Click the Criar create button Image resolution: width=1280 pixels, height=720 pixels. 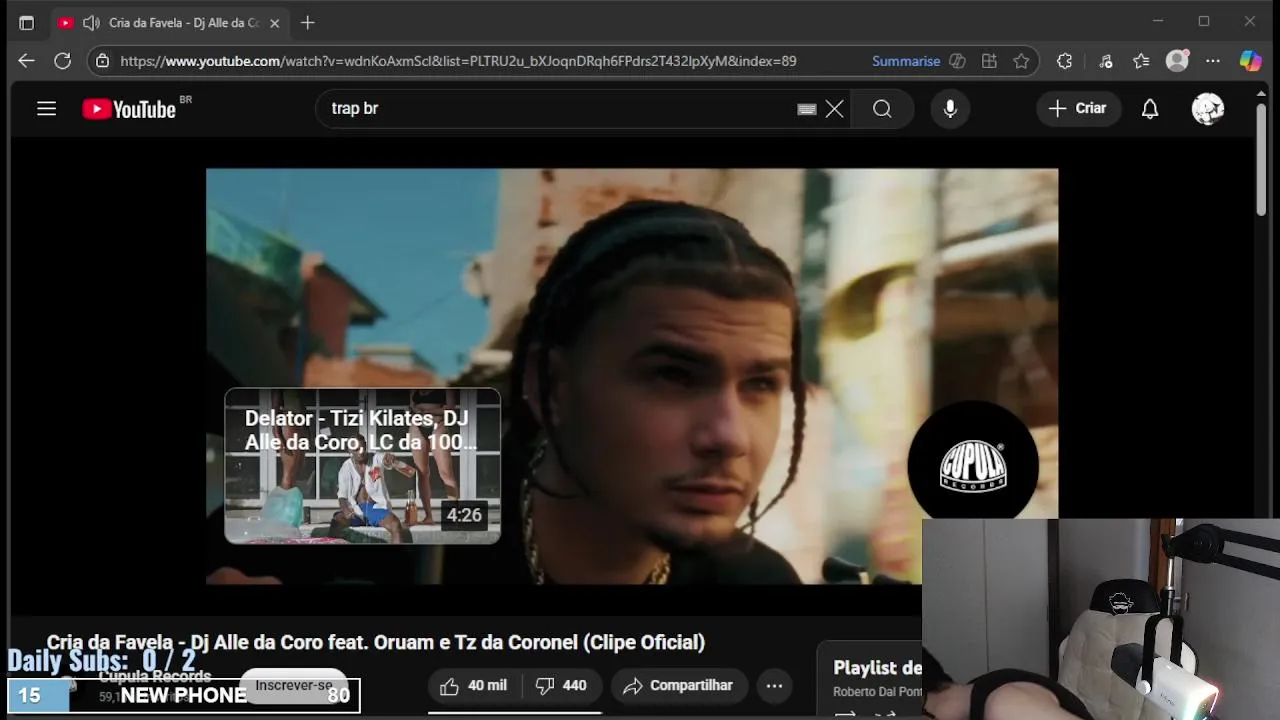click(x=1077, y=108)
